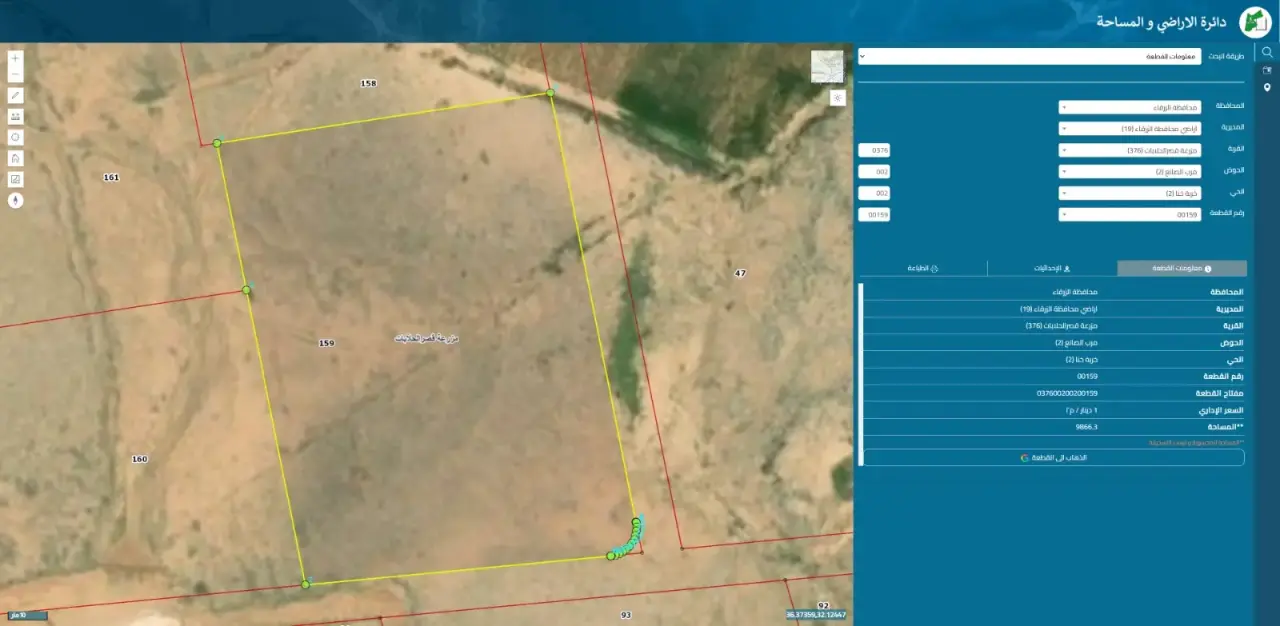Open the parcel number 00159 dropdown

tap(1130, 215)
